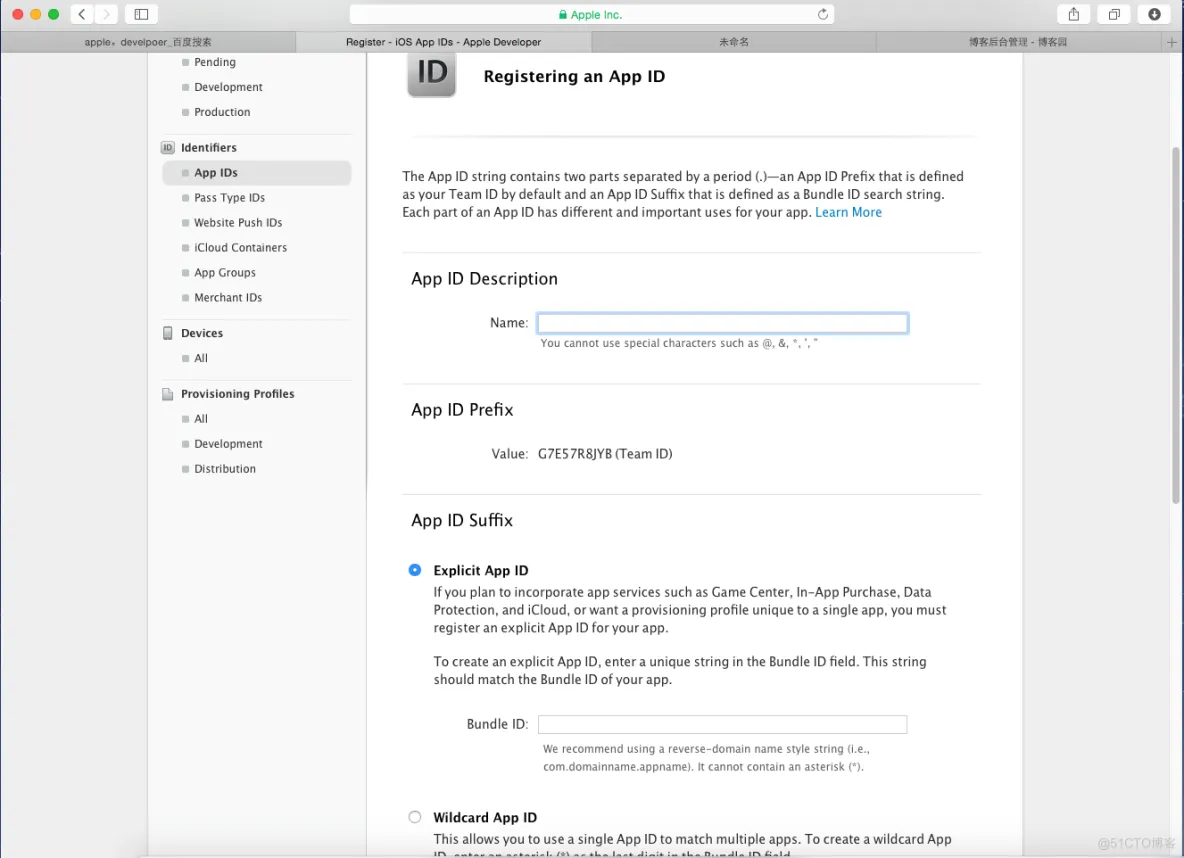Open App Groups in the sidebar
Screen dimensions: 1184x858
tap(225, 273)
